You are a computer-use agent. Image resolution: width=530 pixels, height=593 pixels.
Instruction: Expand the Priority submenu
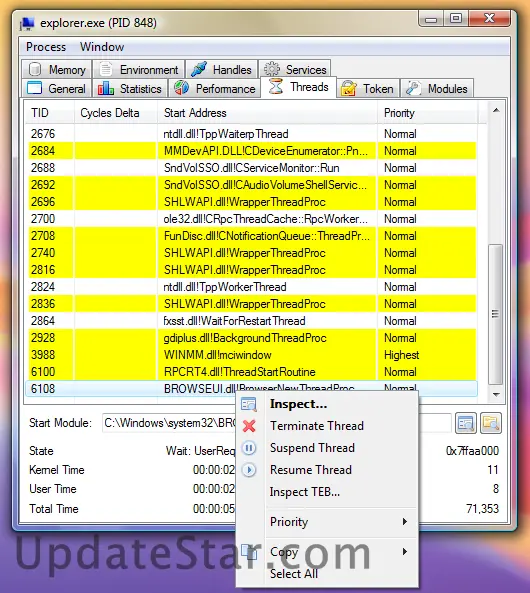click(327, 522)
